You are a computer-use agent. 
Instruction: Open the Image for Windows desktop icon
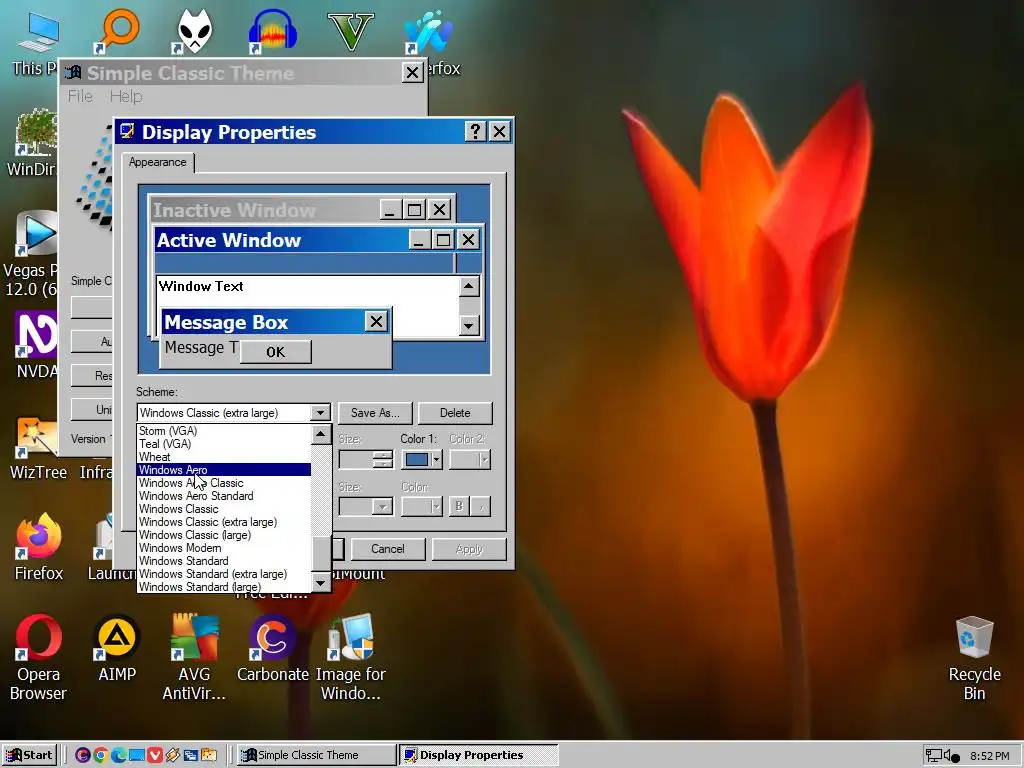click(x=351, y=637)
